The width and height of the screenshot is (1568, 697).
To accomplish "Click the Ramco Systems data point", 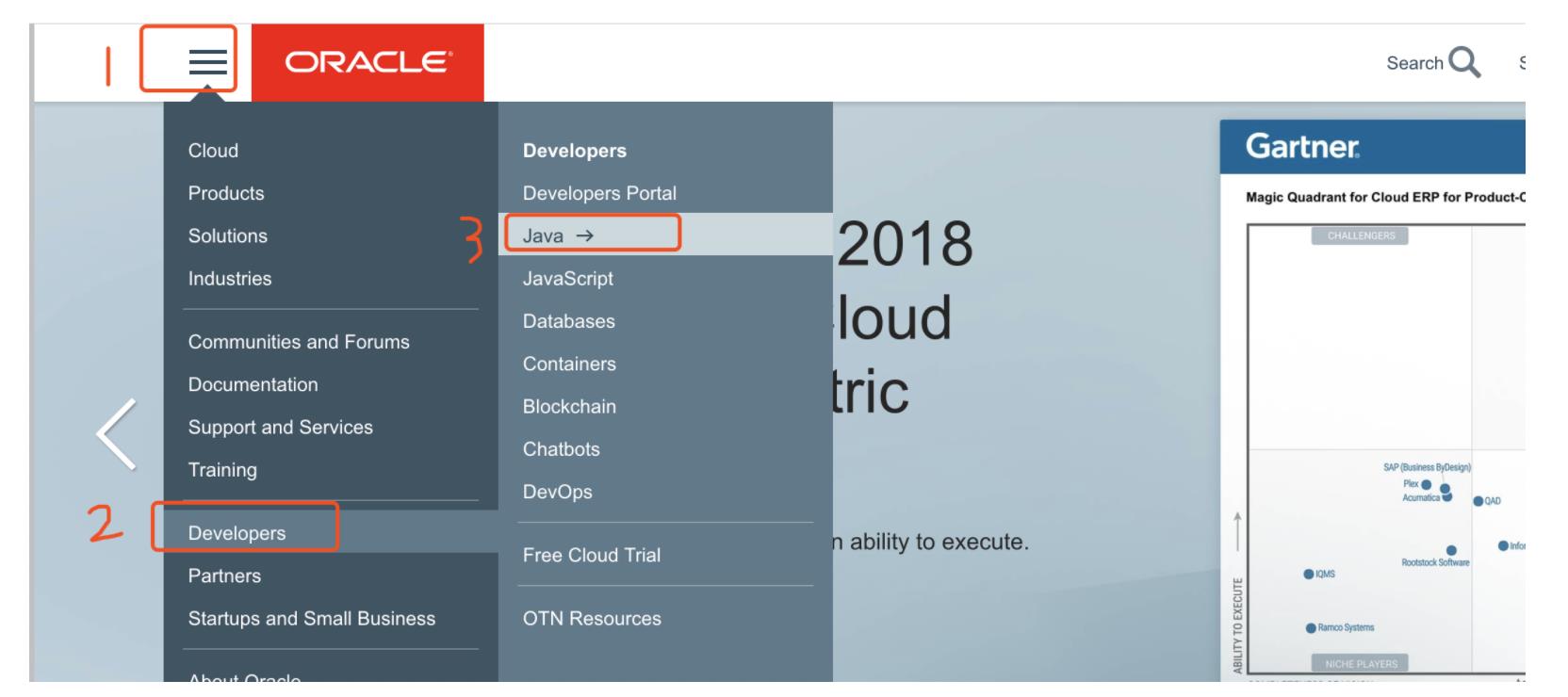I will (x=1311, y=628).
